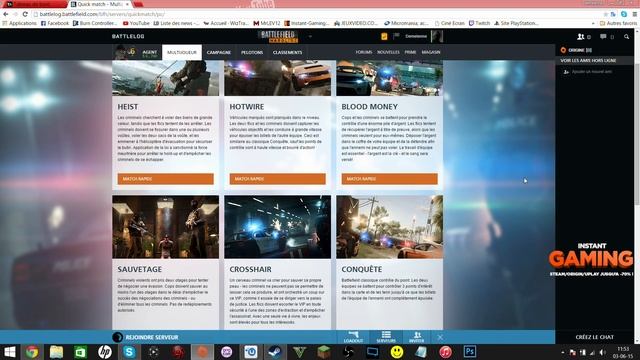Screen dimensions: 640x360
Task: Open the orange notifications icon
Action: tap(384, 36)
